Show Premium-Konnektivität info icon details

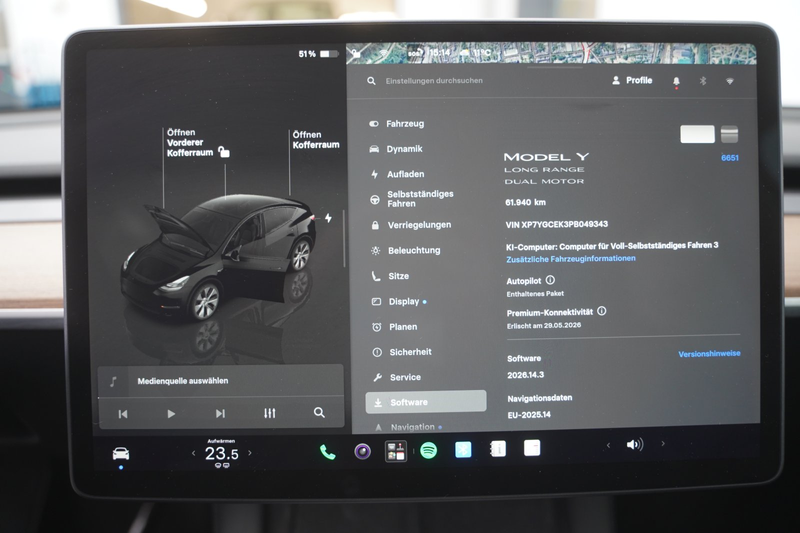pyautogui.click(x=602, y=311)
